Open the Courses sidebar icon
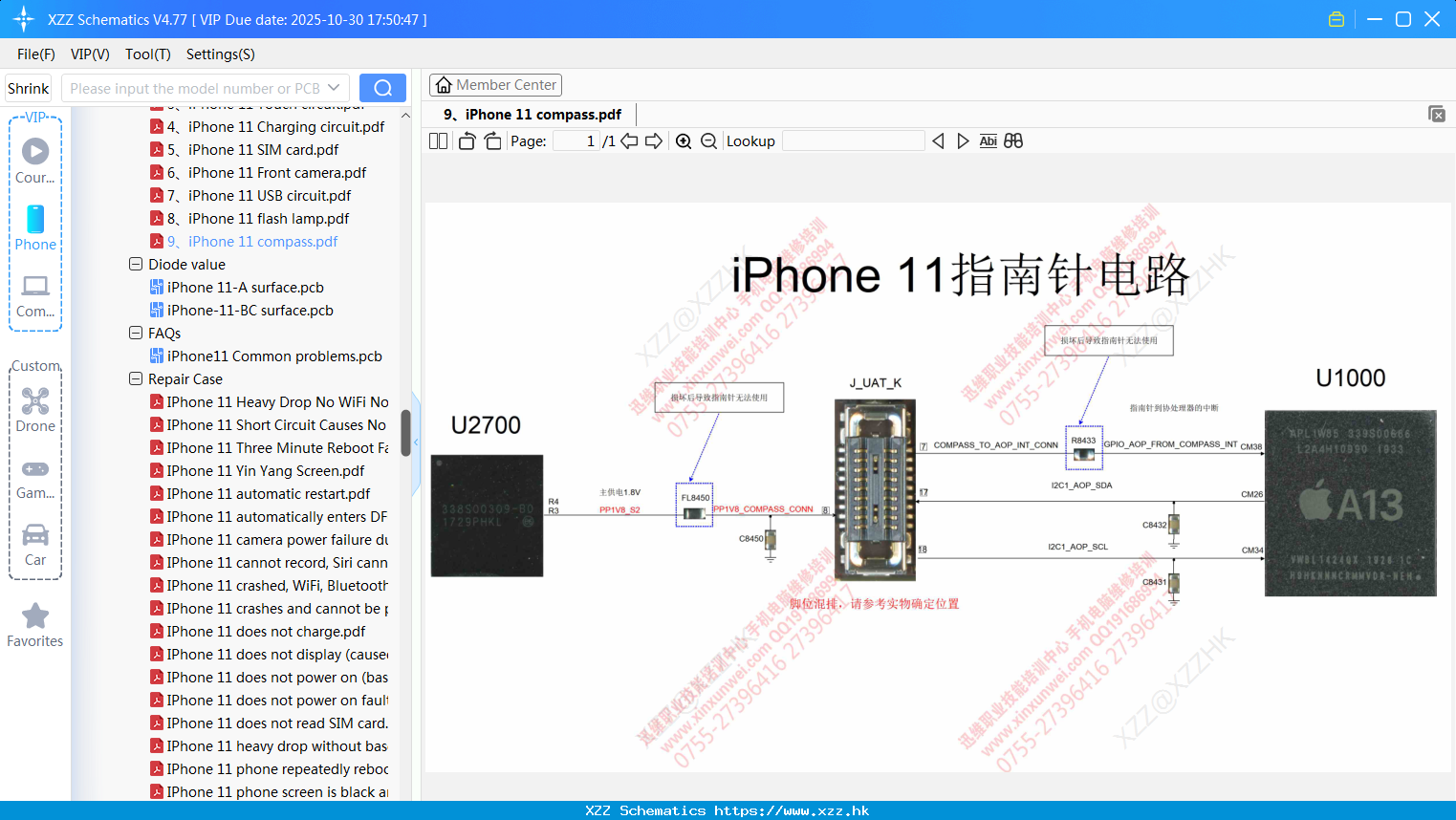This screenshot has height=820, width=1456. [35, 161]
